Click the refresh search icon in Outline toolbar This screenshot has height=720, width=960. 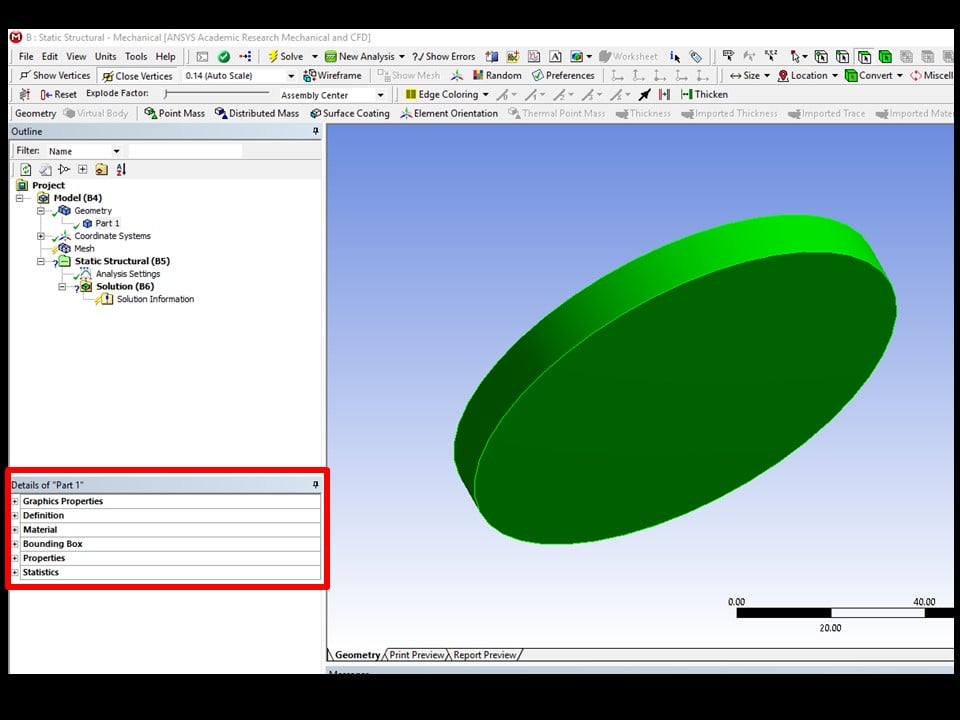coord(26,170)
